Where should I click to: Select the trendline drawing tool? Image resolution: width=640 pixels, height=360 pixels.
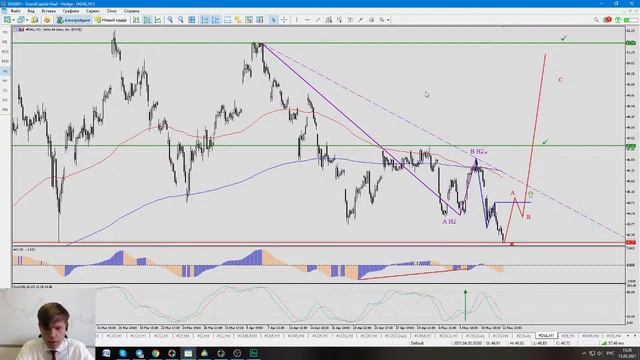[x=318, y=20]
